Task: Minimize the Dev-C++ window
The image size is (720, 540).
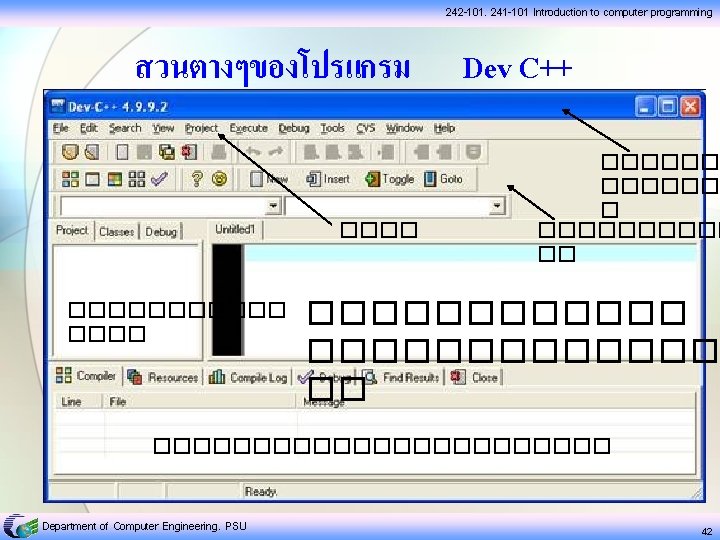Action: coord(646,107)
